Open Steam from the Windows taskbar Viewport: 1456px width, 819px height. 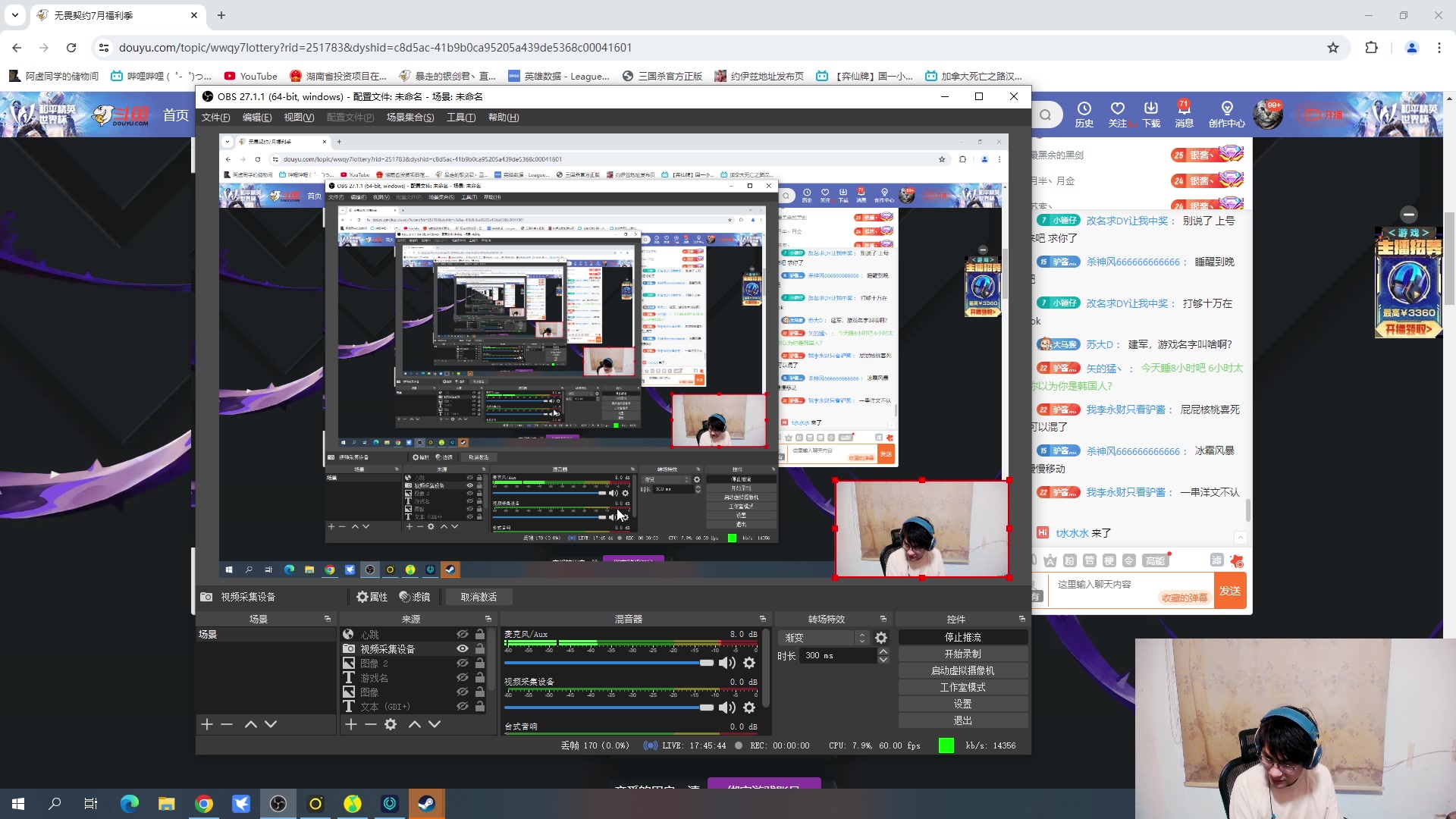(x=427, y=804)
